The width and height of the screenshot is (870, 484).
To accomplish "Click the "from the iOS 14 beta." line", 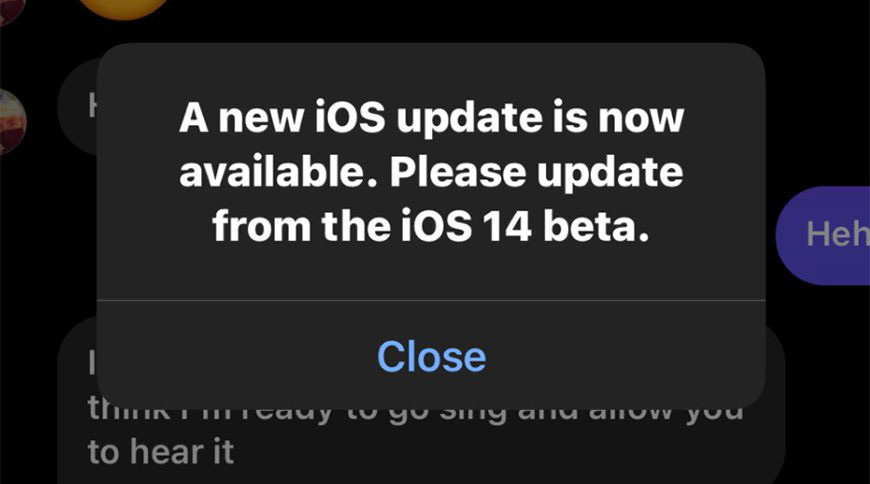I will [431, 226].
